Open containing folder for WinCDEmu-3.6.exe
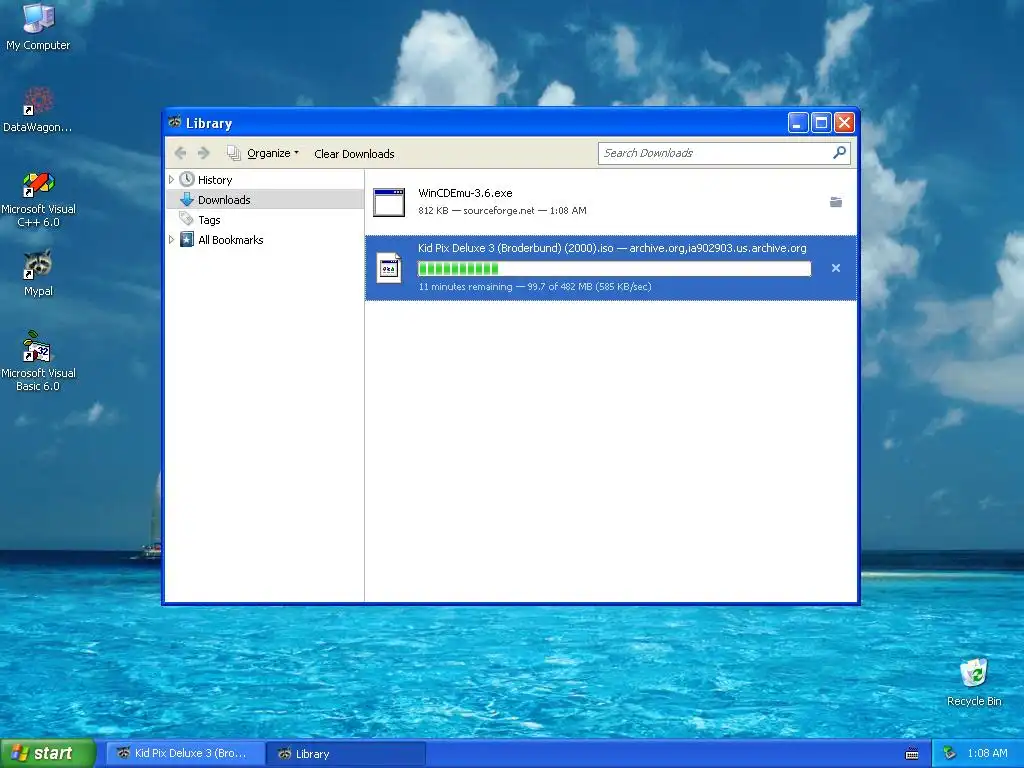This screenshot has width=1024, height=768. [835, 202]
